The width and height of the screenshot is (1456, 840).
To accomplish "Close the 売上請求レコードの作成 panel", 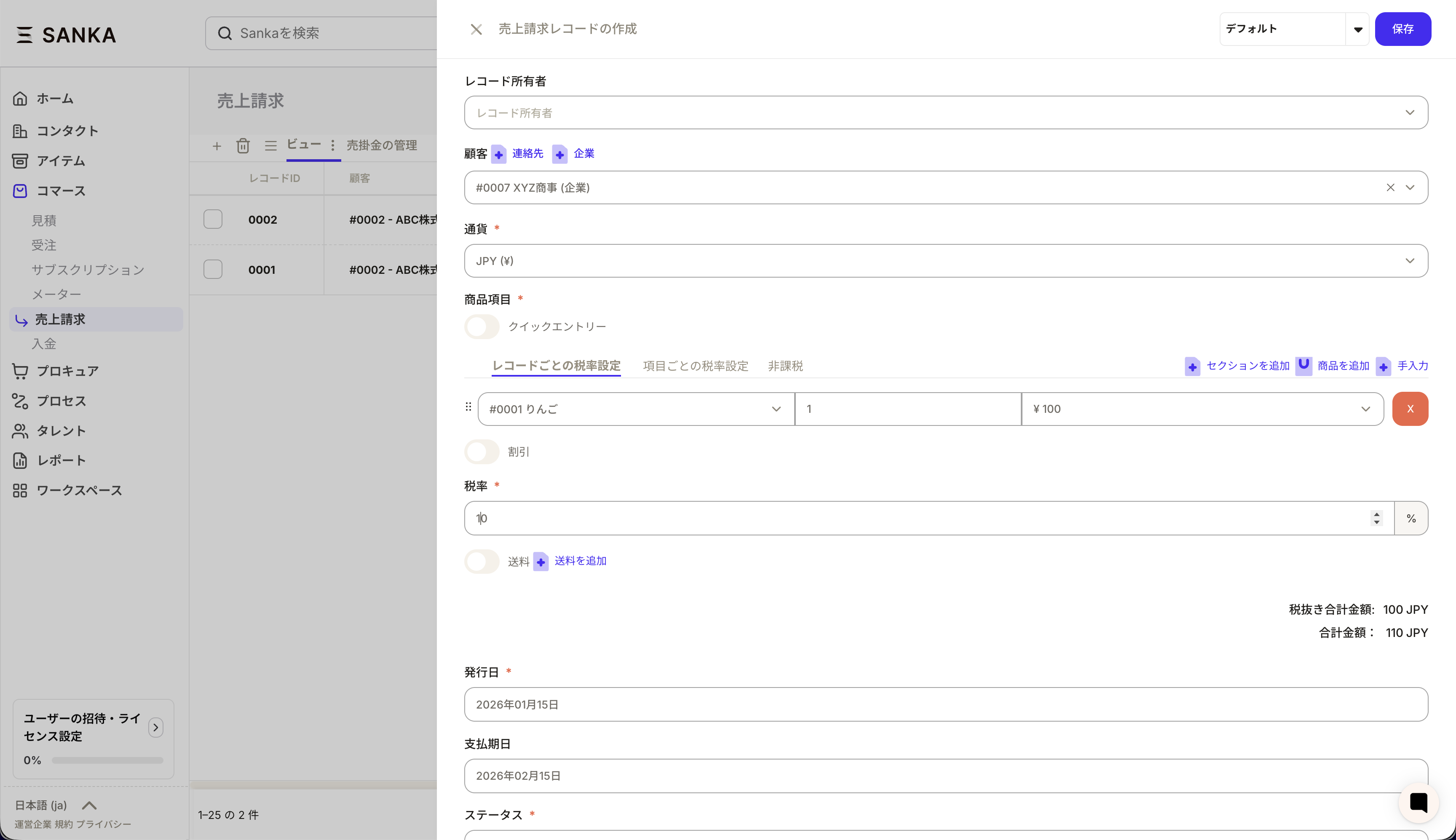I will coord(476,29).
